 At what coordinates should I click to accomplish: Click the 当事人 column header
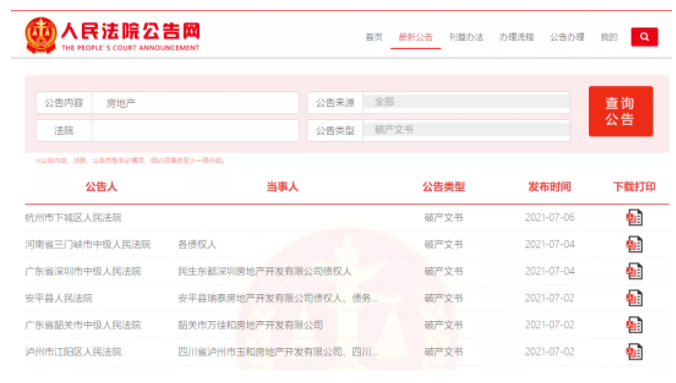coord(282,187)
